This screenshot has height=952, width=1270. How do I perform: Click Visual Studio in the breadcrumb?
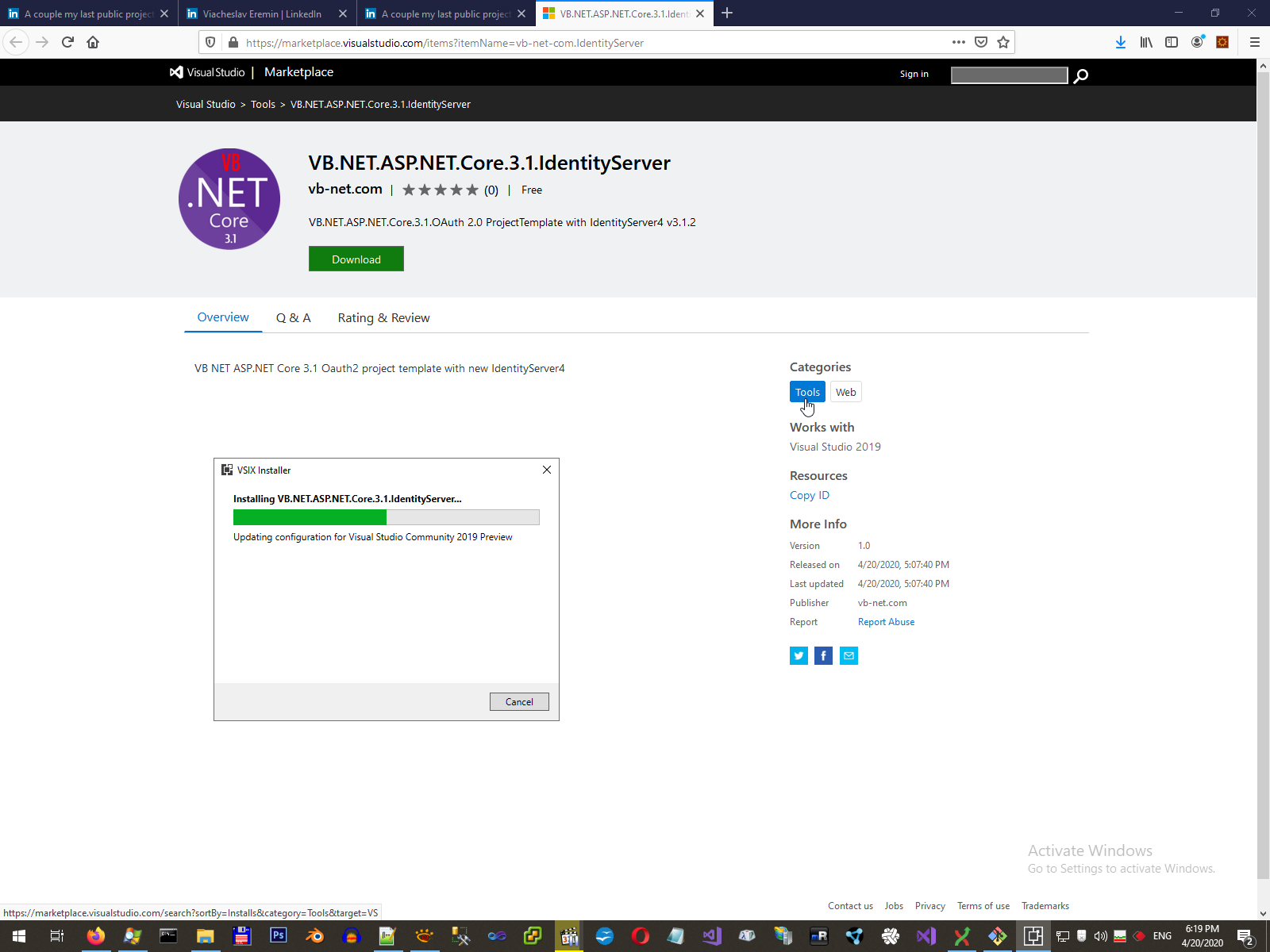point(206,104)
